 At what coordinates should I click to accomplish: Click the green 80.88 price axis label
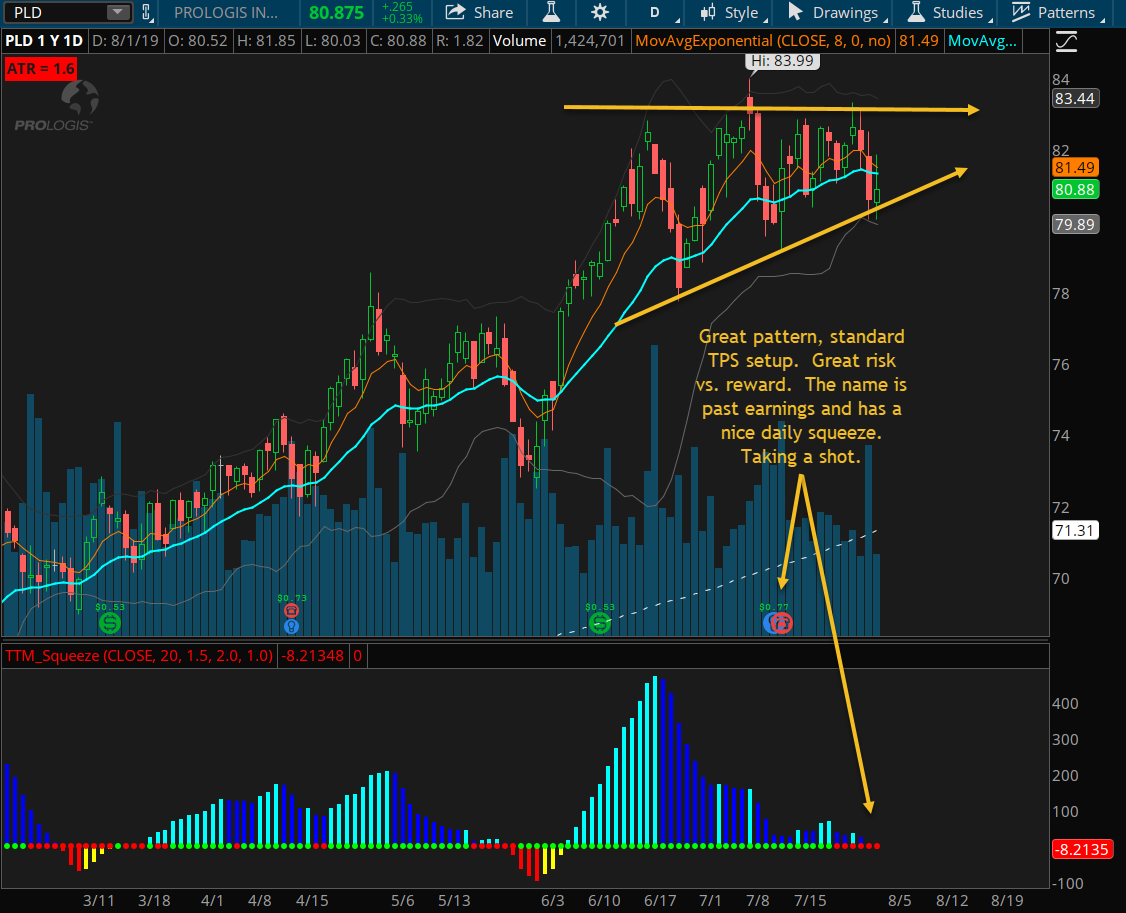(x=1074, y=190)
